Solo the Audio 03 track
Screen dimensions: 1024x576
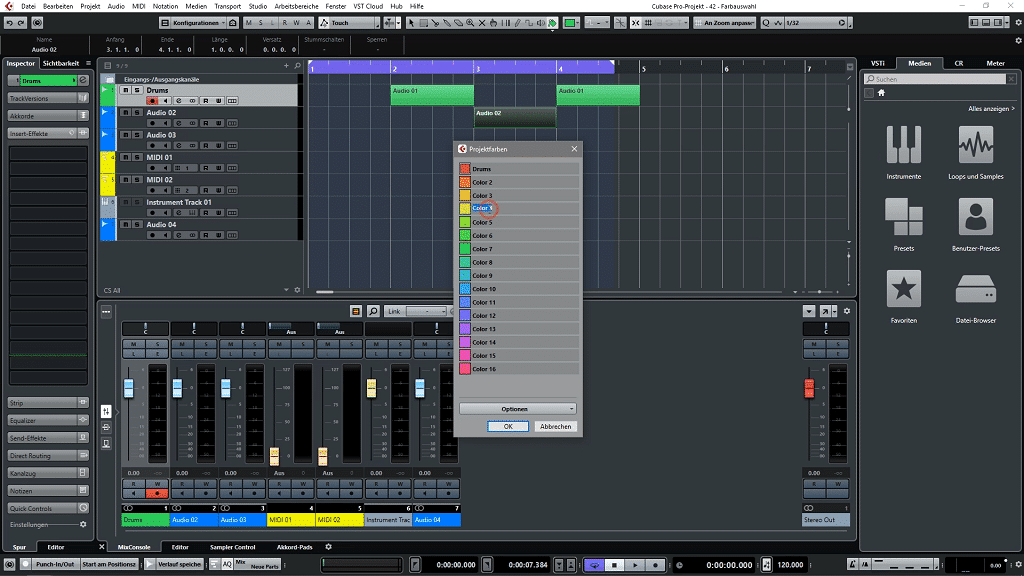click(x=136, y=135)
